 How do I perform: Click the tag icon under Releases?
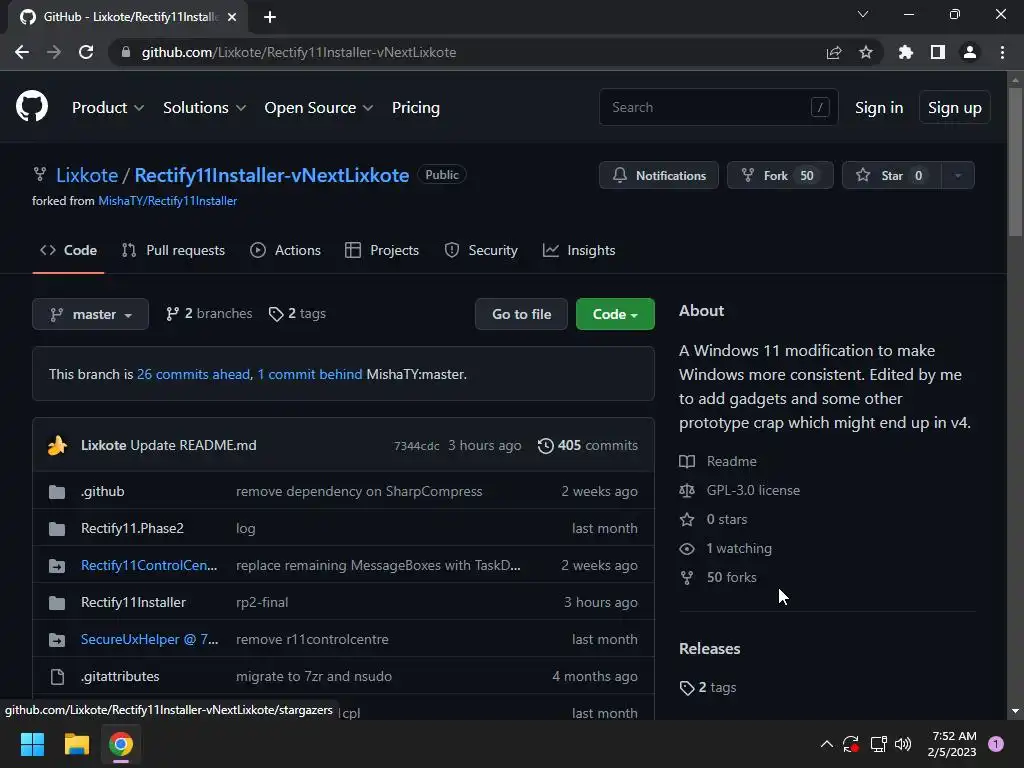click(x=687, y=688)
